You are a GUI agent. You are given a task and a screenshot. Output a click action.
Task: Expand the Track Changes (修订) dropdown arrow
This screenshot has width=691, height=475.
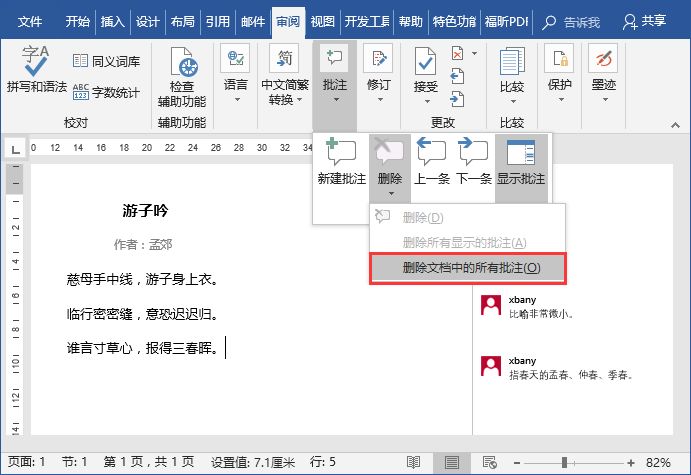[380, 100]
